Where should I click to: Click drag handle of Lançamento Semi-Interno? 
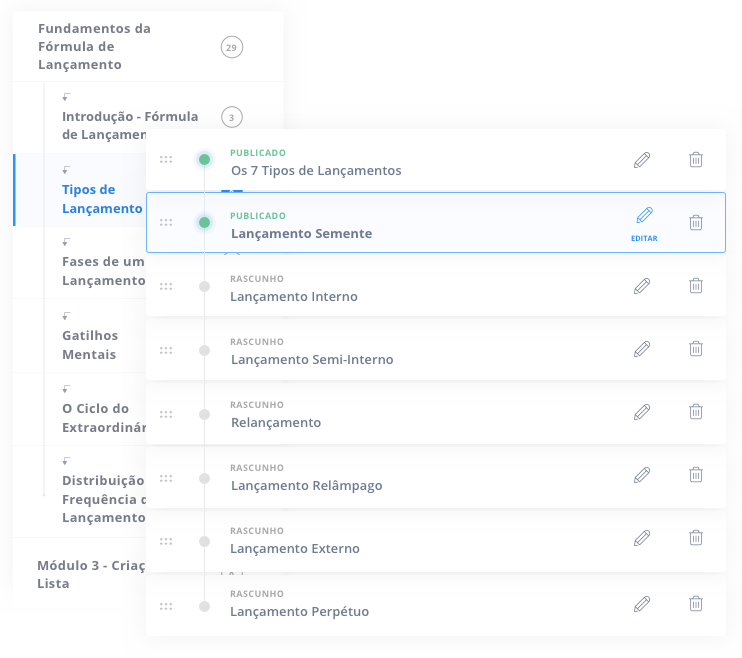pos(166,350)
